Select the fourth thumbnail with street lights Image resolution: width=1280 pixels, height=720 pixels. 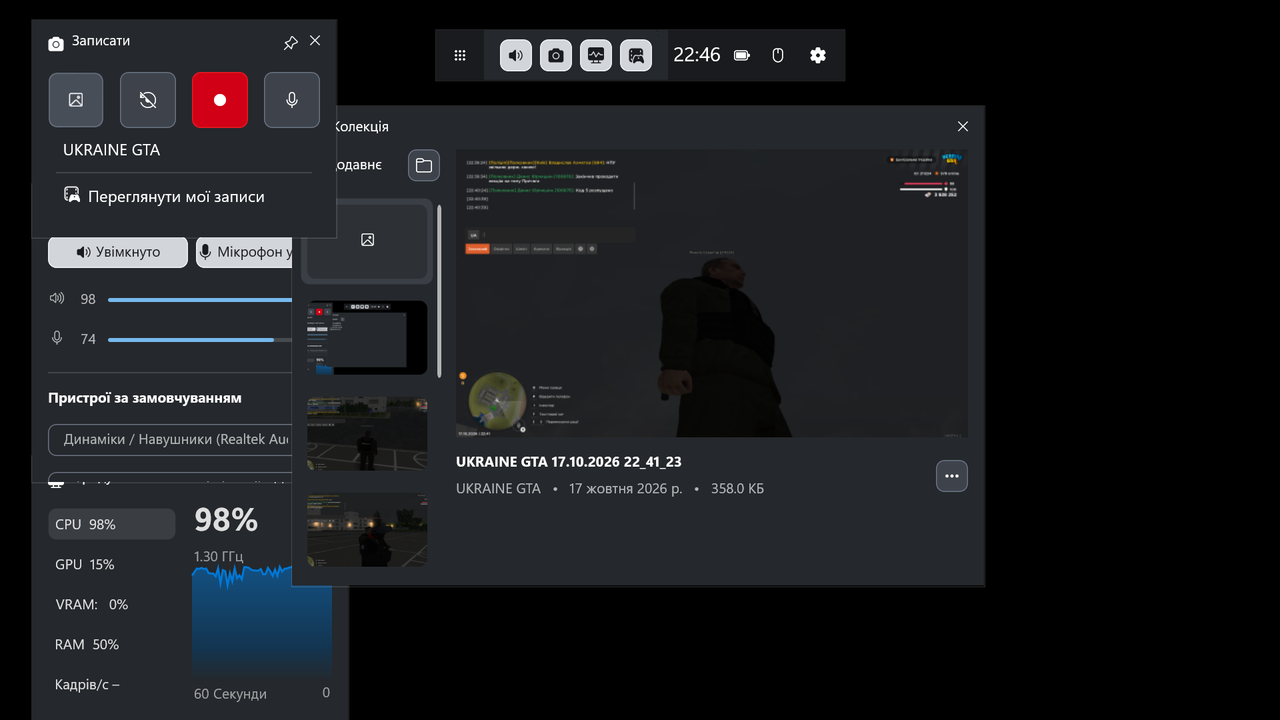(367, 530)
